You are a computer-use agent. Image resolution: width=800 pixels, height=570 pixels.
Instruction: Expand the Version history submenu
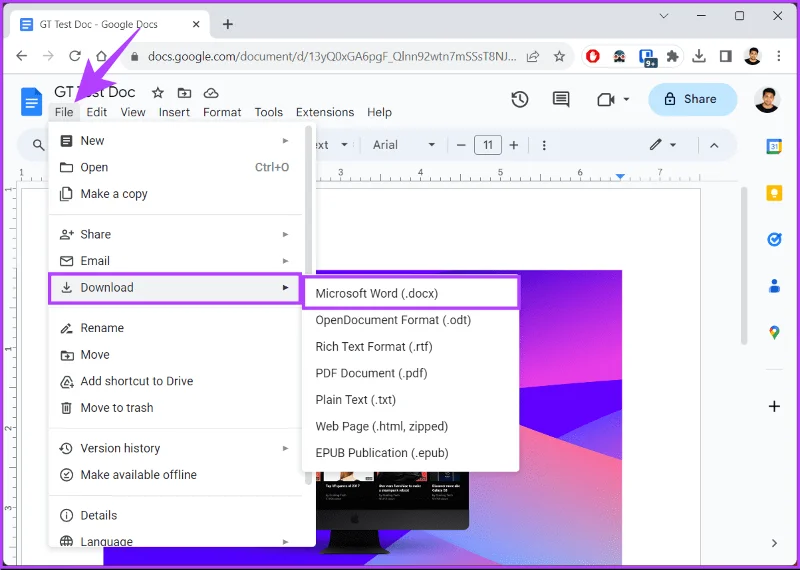176,448
